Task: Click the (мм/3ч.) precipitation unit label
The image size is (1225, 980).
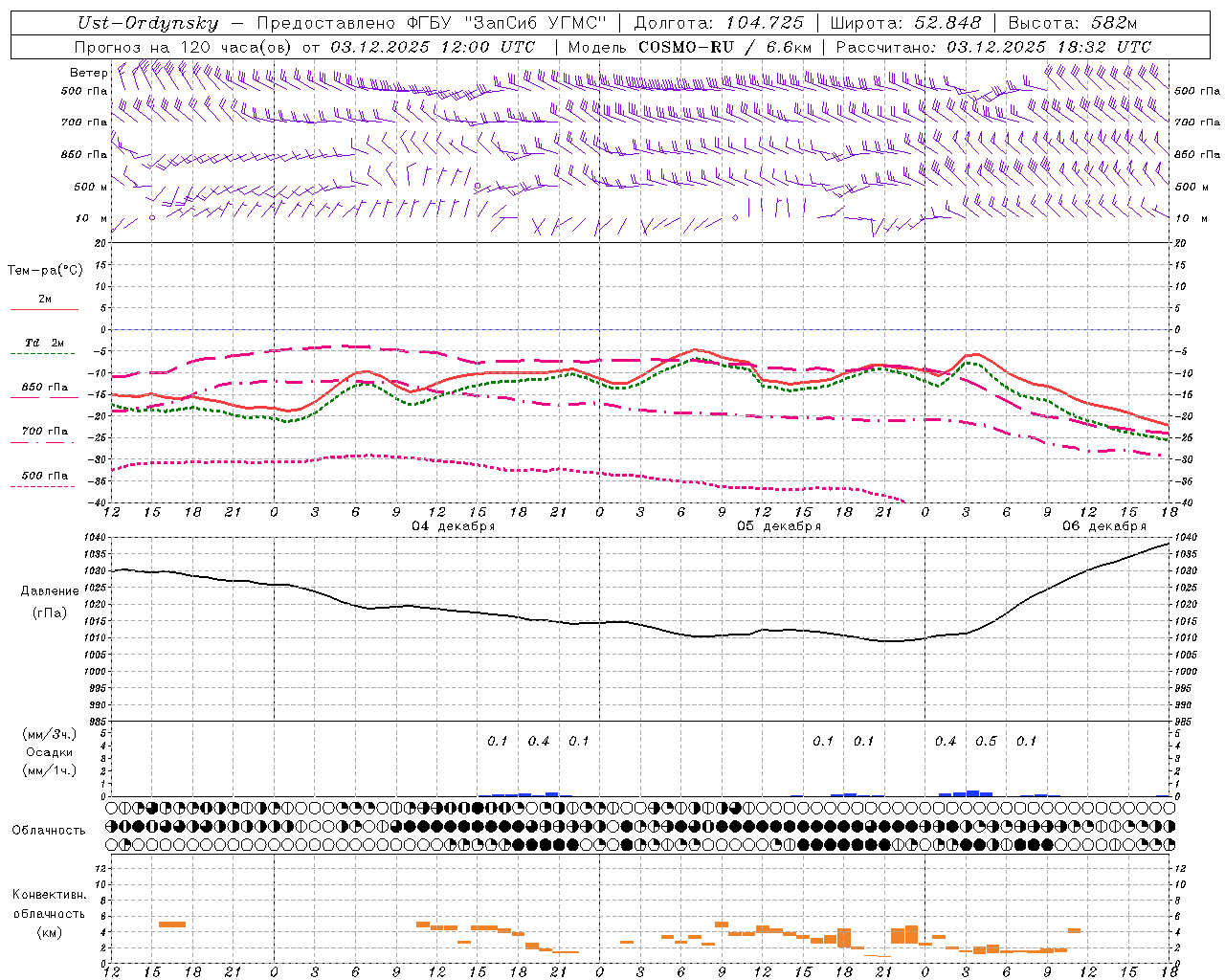Action: pyautogui.click(x=49, y=734)
